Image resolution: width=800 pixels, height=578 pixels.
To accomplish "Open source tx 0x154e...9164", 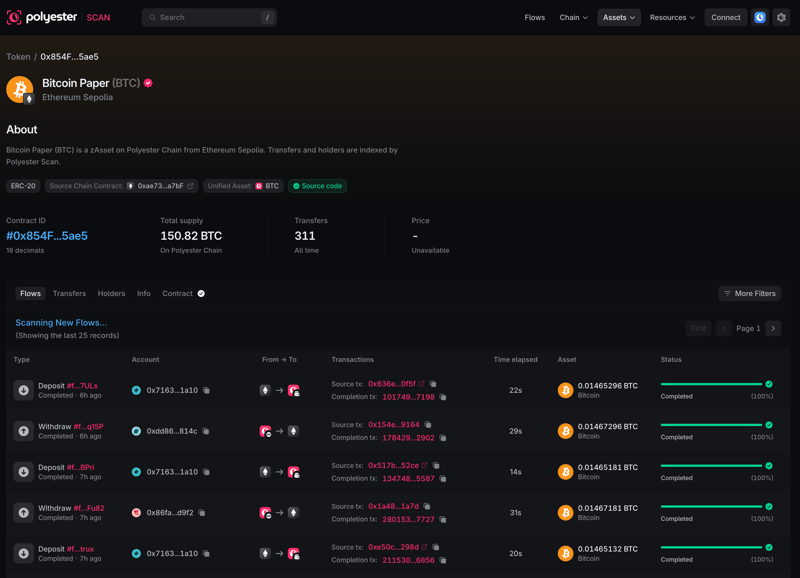I will pos(394,424).
